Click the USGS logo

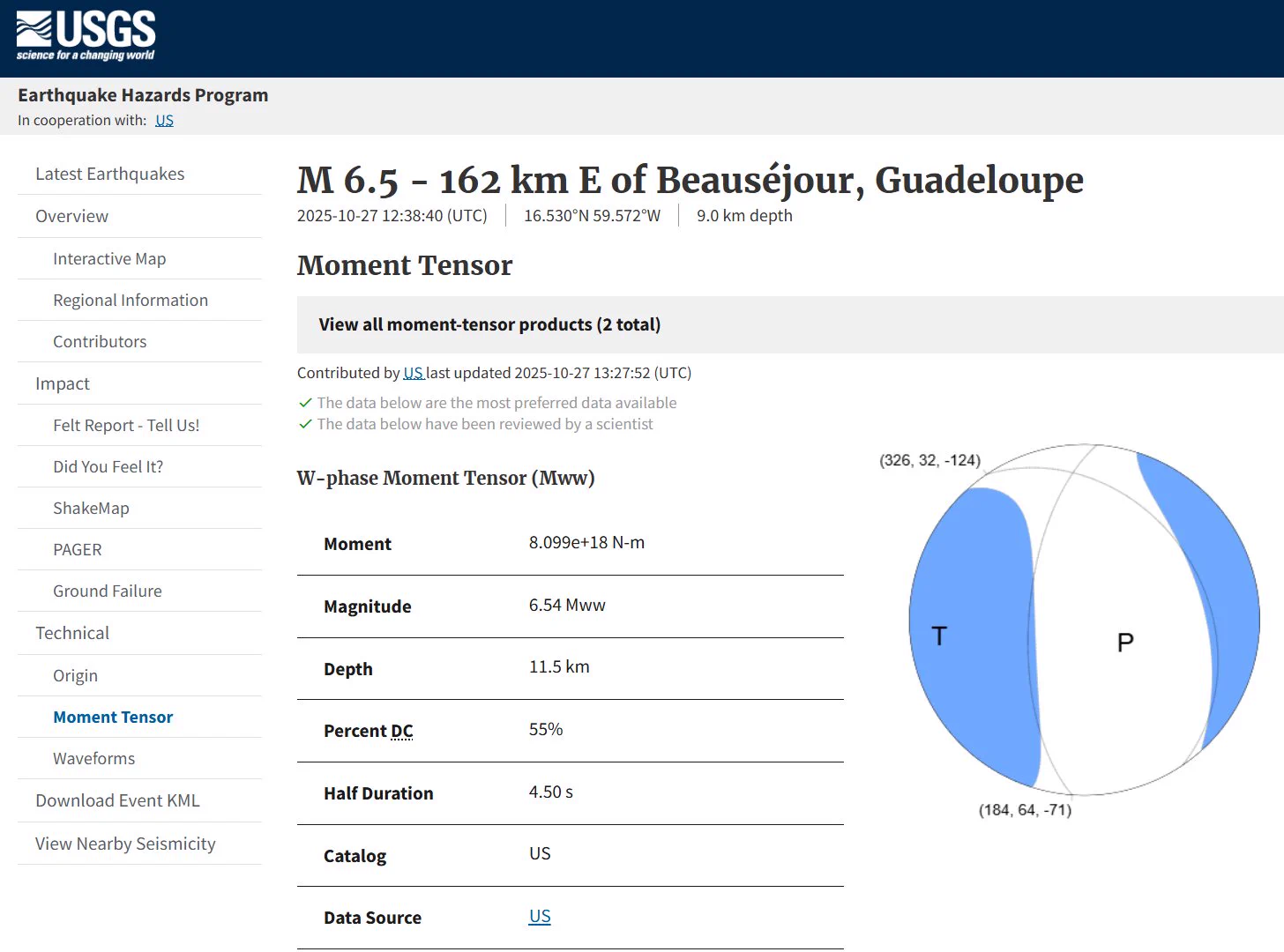86,36
